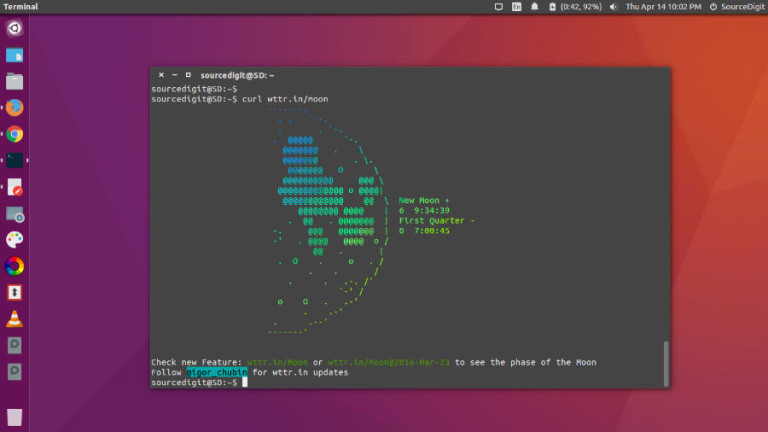Screen dimensions: 768x432
Task: Click the Terminal title in the top panel
Action: (x=21, y=6)
